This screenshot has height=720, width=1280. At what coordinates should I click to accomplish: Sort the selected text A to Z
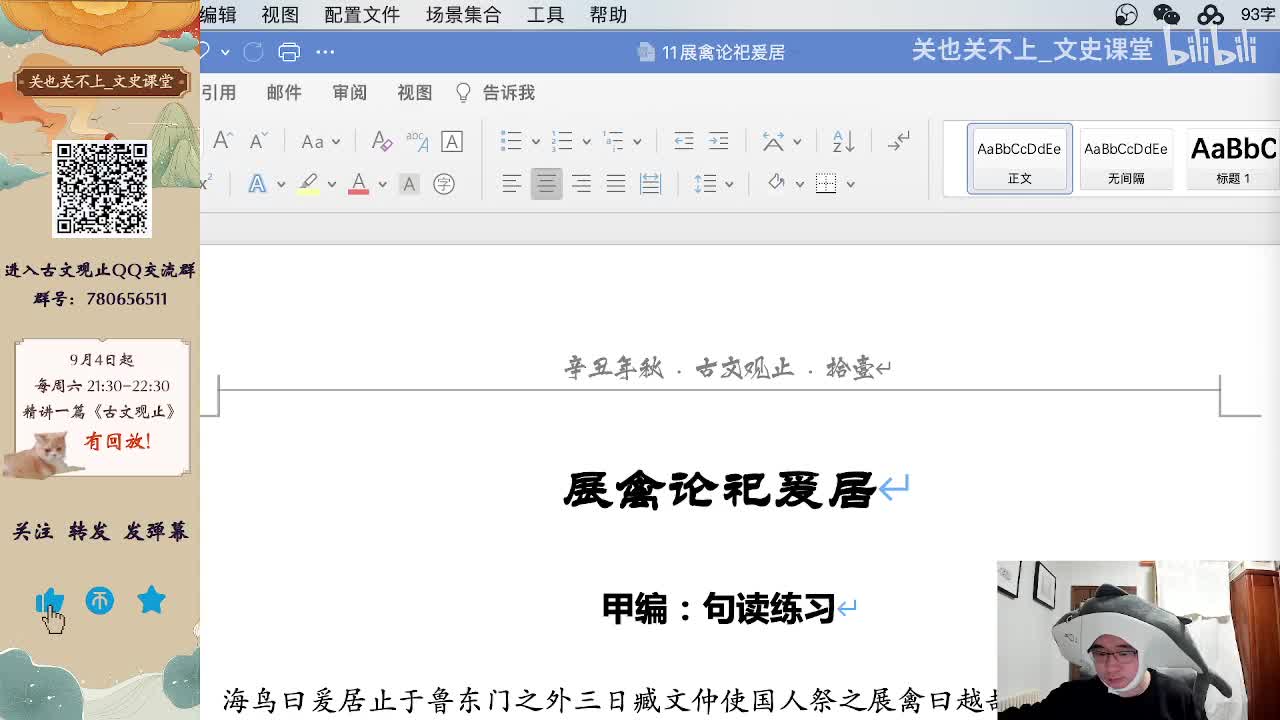point(843,141)
